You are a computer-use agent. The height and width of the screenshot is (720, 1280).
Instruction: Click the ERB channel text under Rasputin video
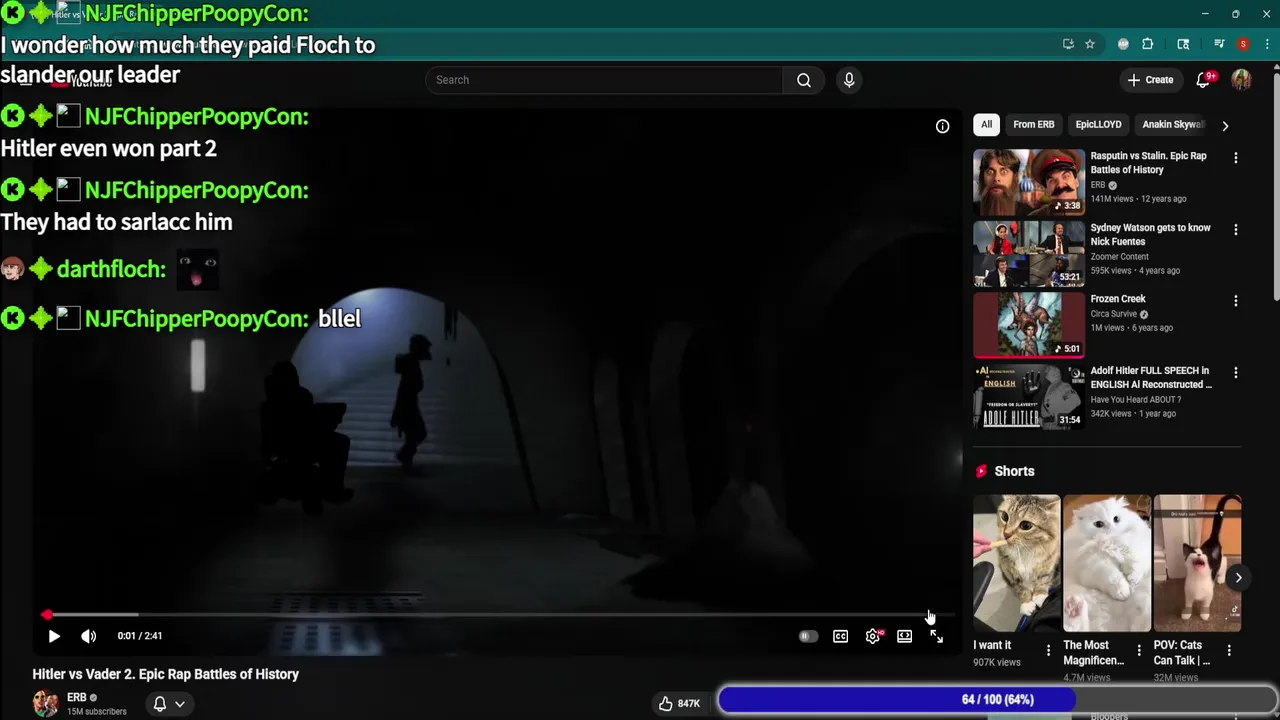click(x=1098, y=185)
